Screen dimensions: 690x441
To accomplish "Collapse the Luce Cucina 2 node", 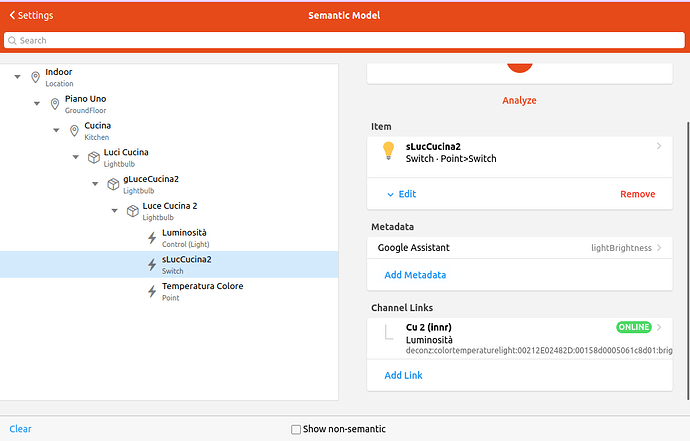I will (x=115, y=211).
